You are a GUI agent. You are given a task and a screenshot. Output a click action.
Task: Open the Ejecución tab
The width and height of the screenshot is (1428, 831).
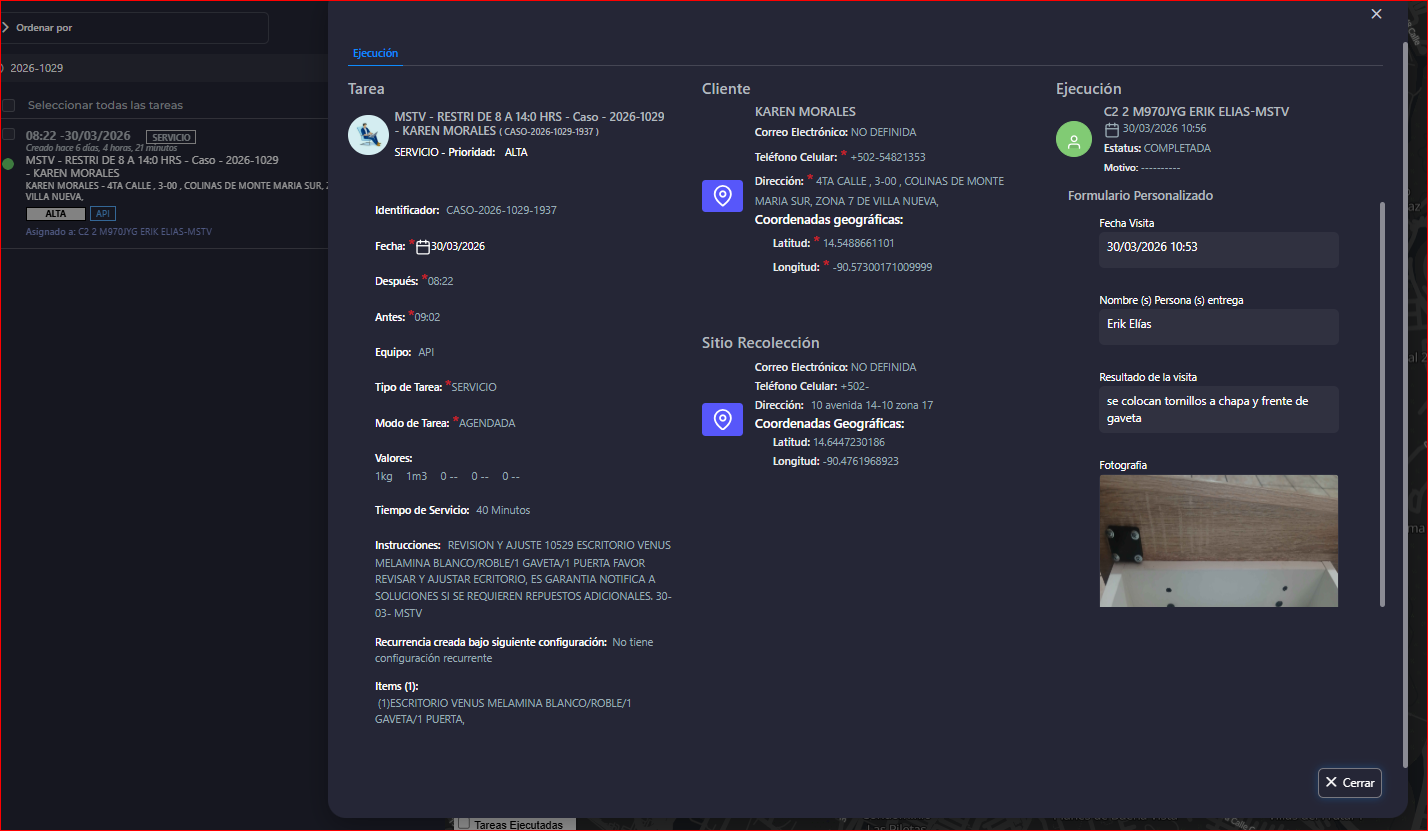coord(376,53)
